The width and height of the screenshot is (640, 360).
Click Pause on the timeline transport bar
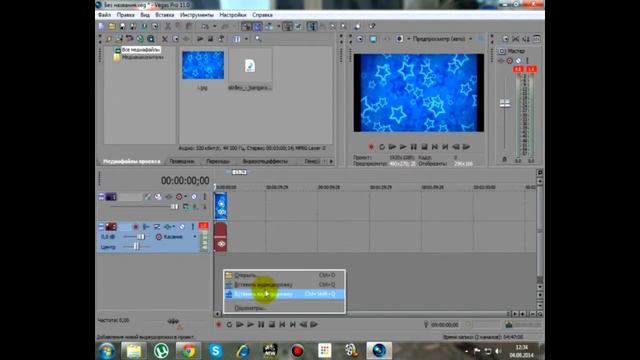pos(261,325)
